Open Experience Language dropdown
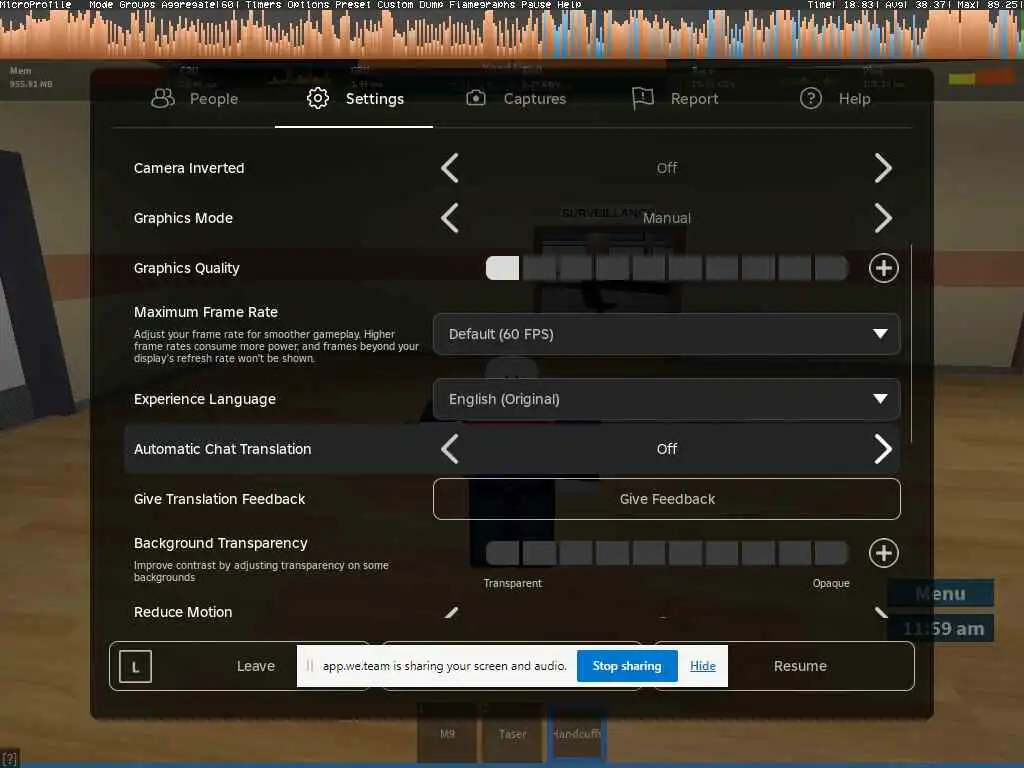The width and height of the screenshot is (1024, 768). 667,399
